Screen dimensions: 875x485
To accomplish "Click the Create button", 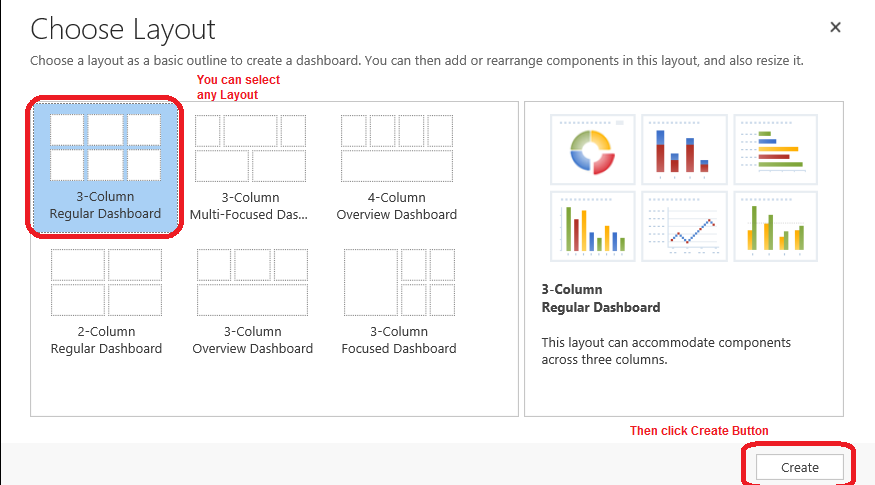I will pyautogui.click(x=800, y=467).
